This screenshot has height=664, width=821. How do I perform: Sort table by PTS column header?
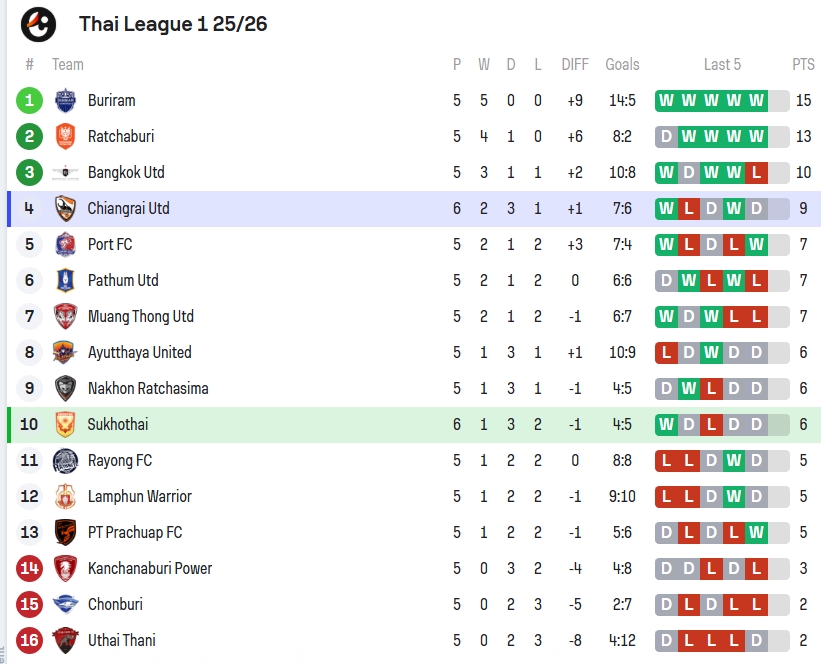click(x=803, y=64)
